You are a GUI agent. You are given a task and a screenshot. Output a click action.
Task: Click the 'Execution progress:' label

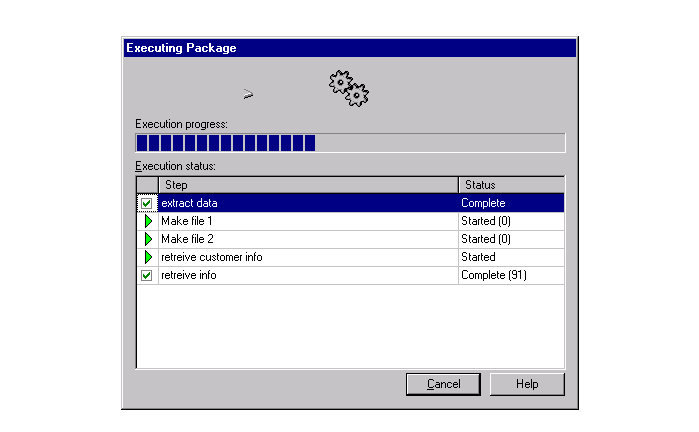(181, 124)
